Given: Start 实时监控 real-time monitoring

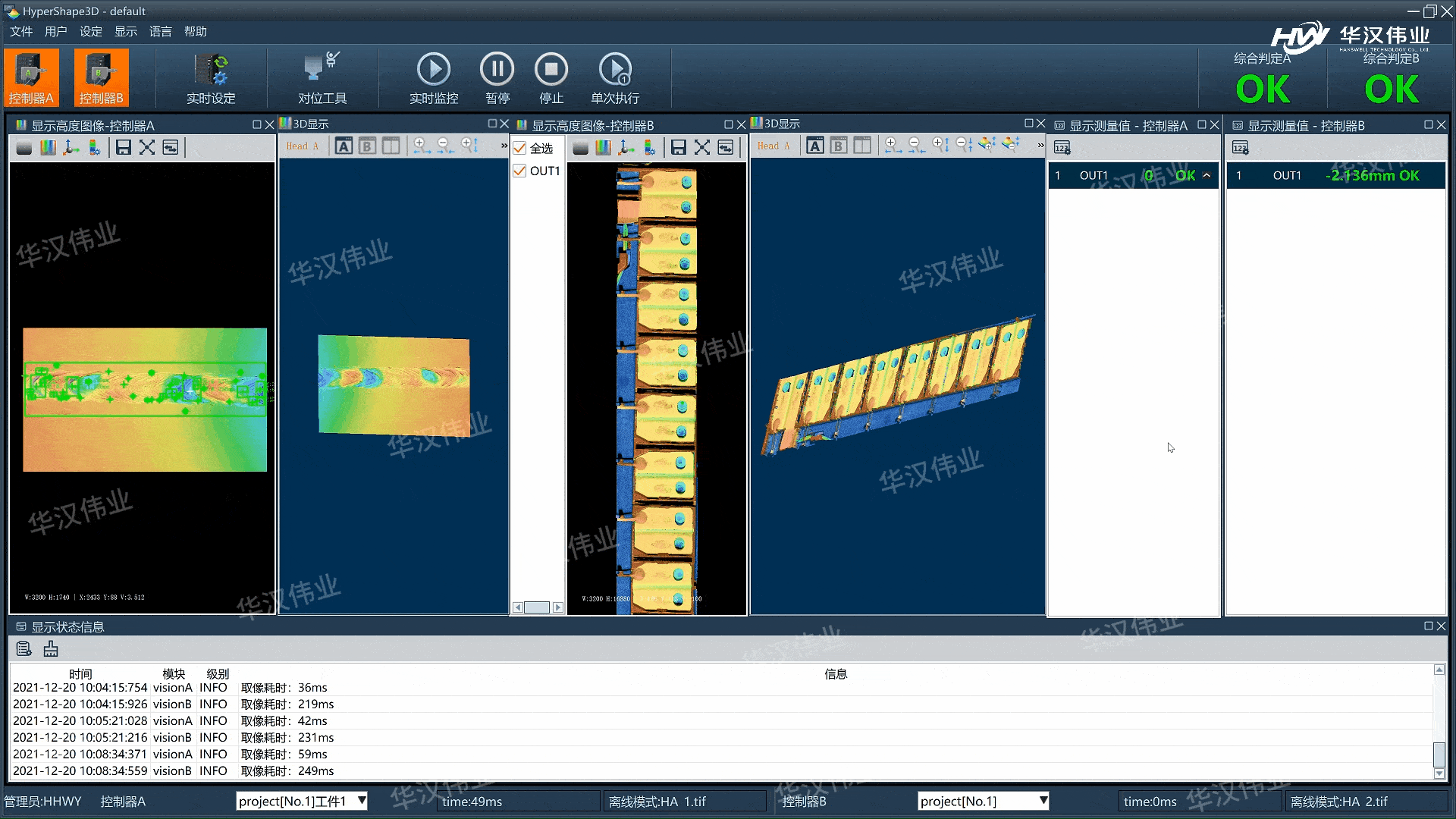Looking at the screenshot, I should 434,79.
